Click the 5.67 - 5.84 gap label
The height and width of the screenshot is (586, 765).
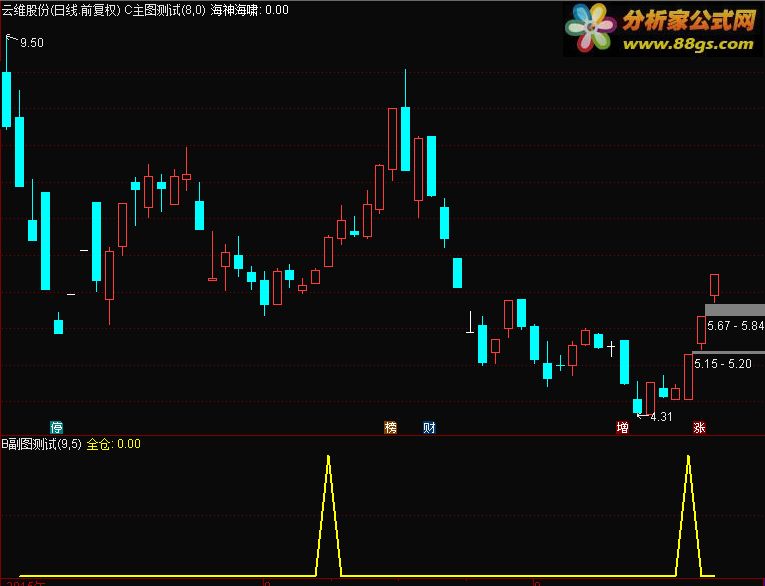coord(735,325)
